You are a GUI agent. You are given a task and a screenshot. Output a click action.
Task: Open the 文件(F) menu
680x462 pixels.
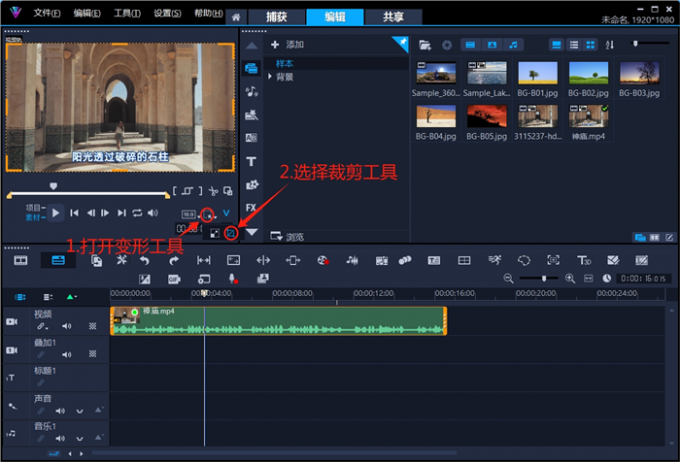[46, 13]
